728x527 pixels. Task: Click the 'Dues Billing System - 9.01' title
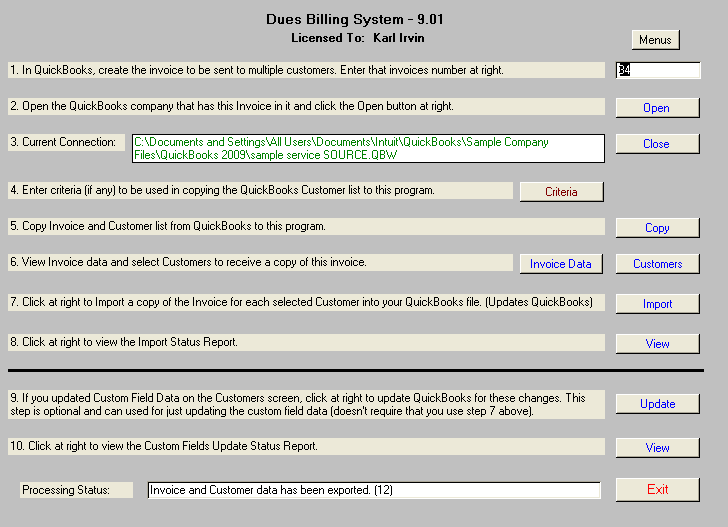(x=355, y=20)
